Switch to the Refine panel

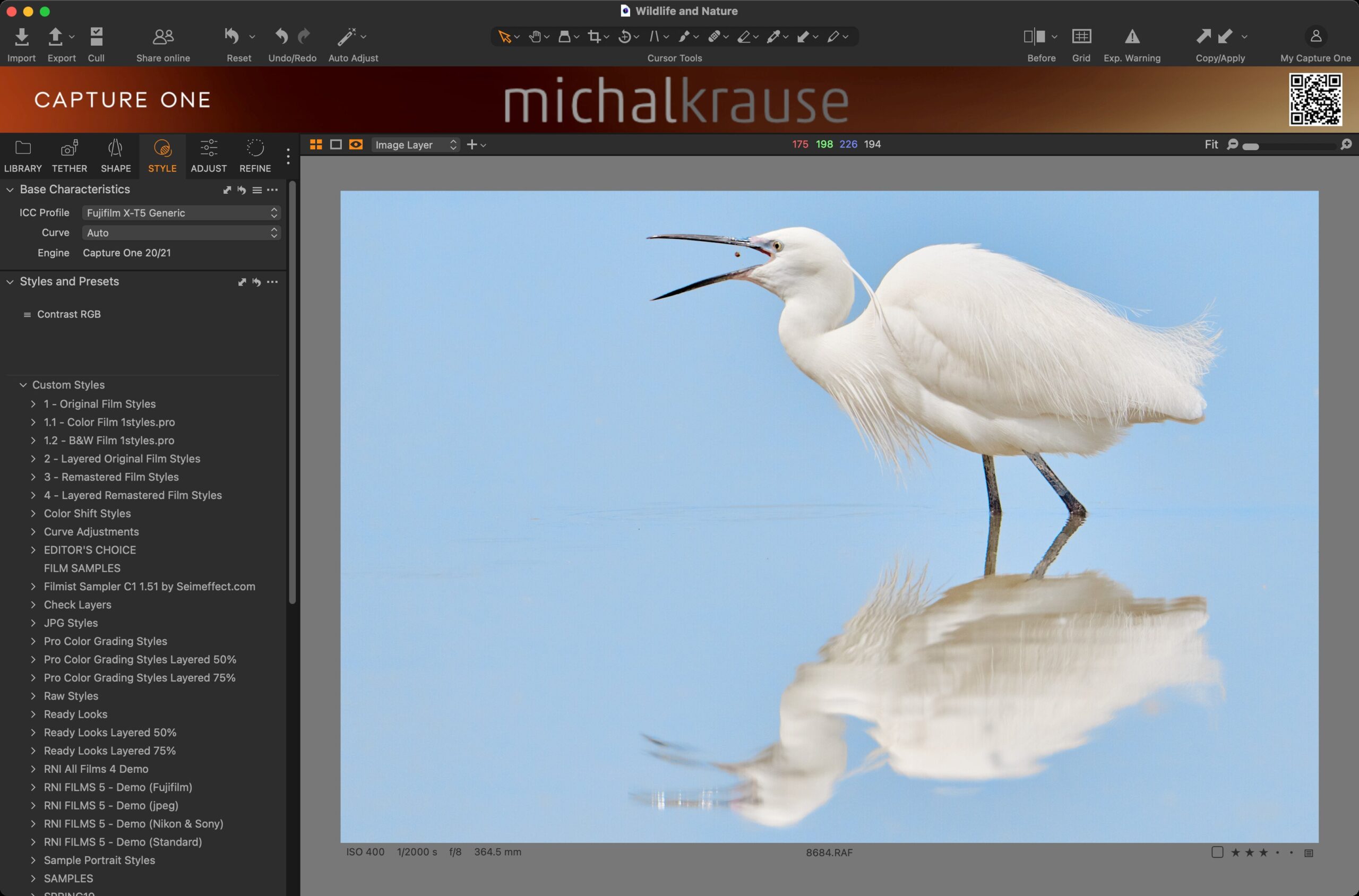tap(255, 155)
